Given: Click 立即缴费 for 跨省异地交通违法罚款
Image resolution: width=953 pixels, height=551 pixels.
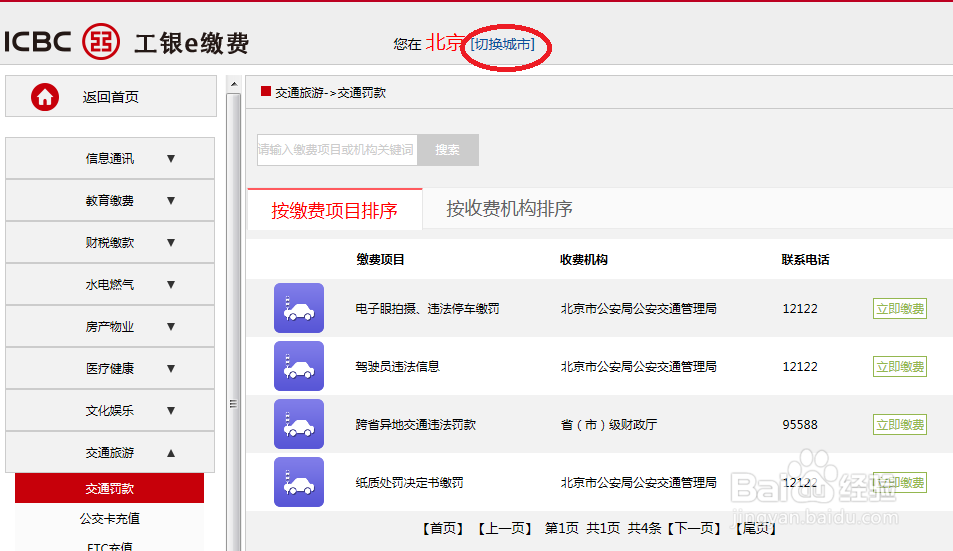Looking at the screenshot, I should tap(900, 424).
